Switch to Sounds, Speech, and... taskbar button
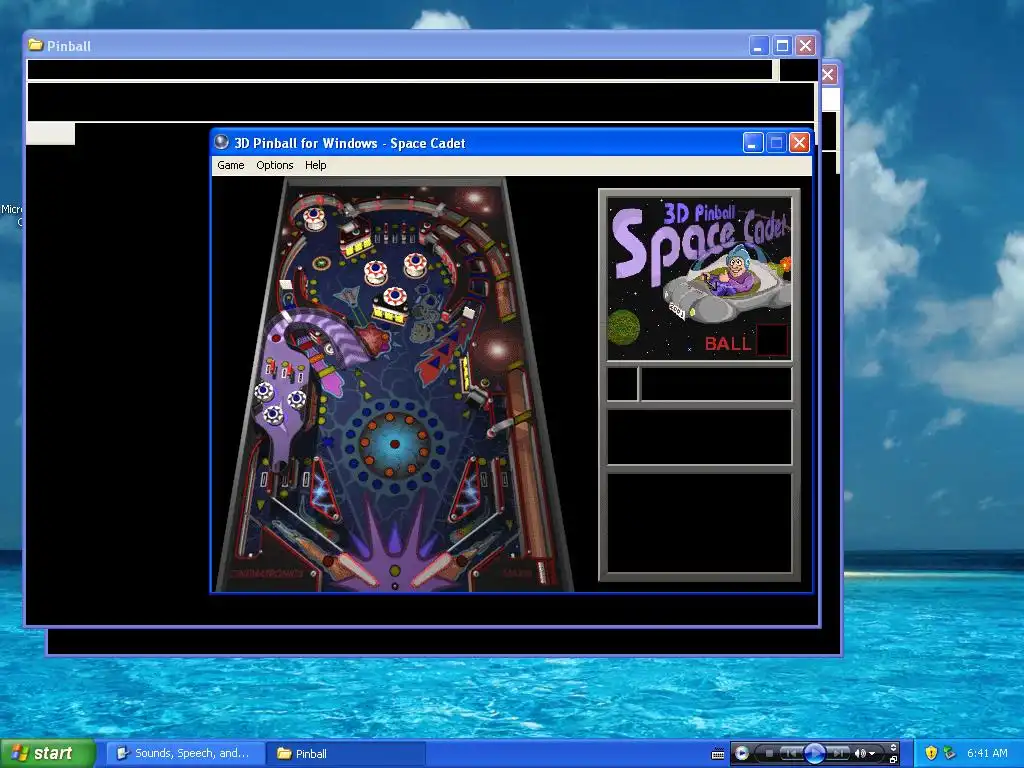The image size is (1024, 768). point(185,753)
